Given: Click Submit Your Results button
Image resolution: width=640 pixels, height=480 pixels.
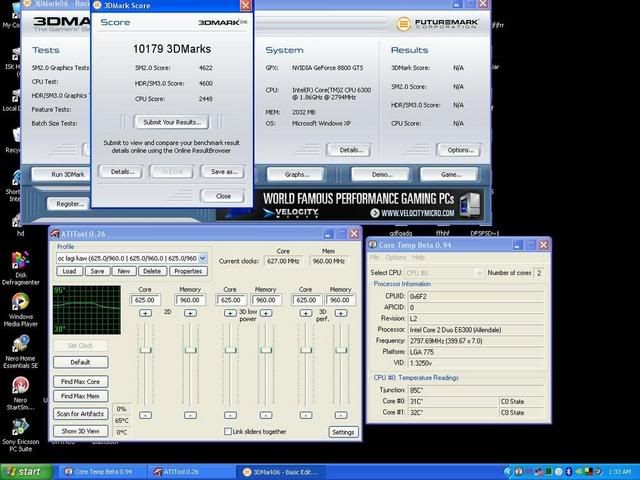Looking at the screenshot, I should (172, 122).
